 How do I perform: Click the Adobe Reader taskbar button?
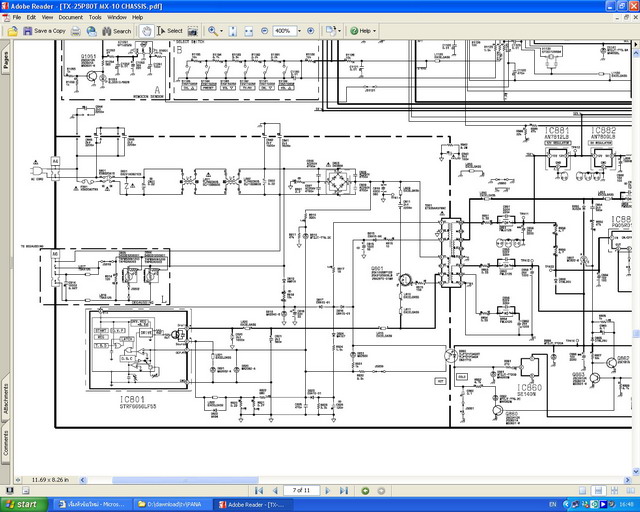[x=253, y=505]
